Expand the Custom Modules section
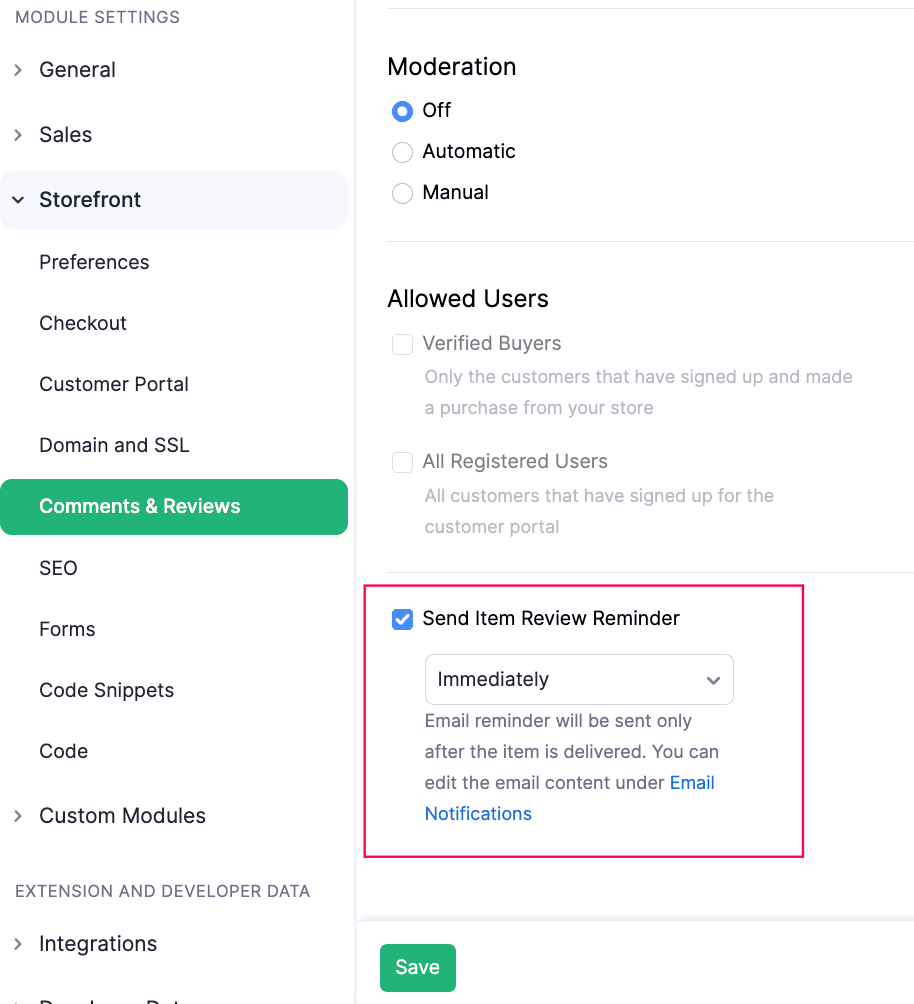The image size is (914, 1004). 18,816
